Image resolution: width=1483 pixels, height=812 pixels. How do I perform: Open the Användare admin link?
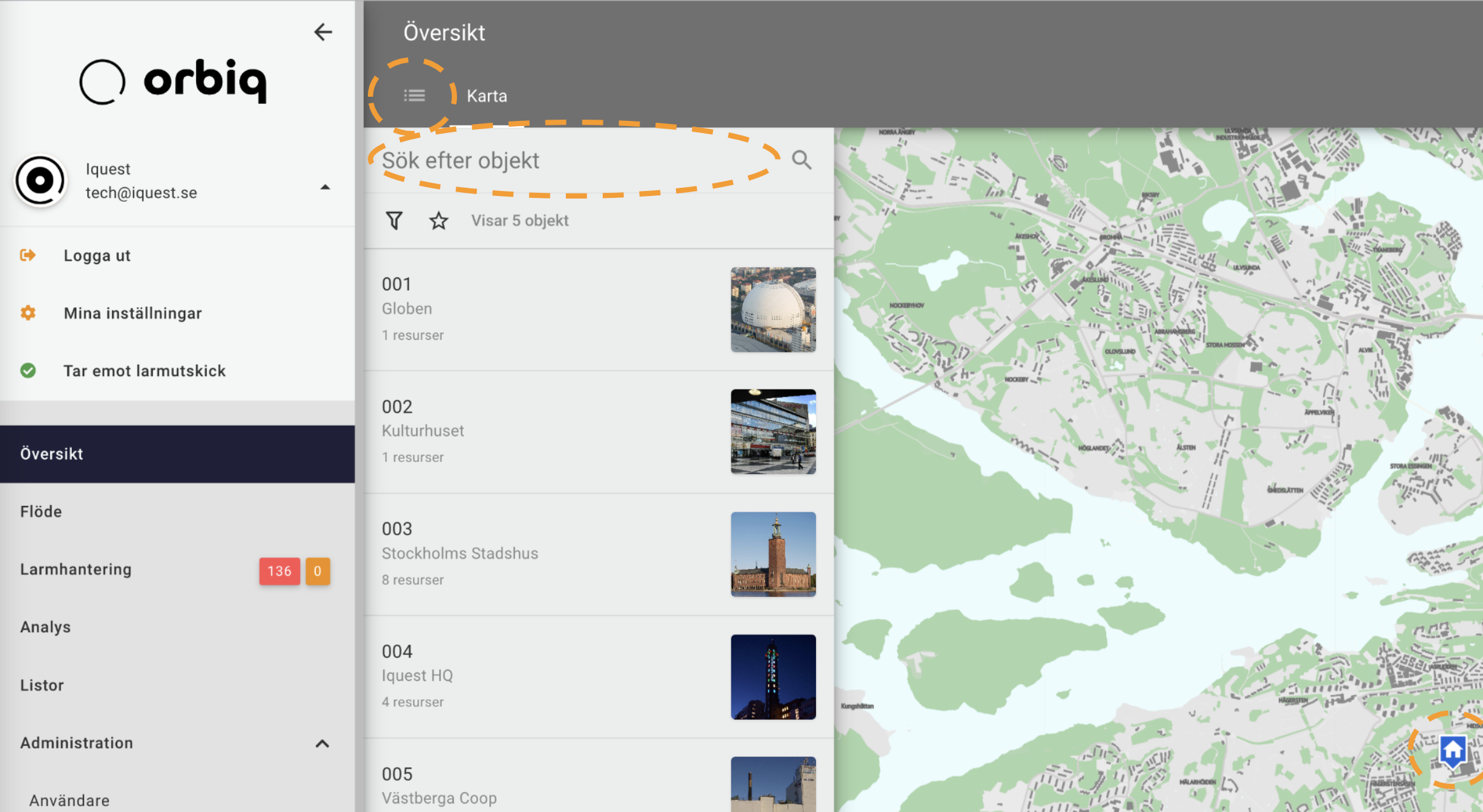[x=69, y=800]
